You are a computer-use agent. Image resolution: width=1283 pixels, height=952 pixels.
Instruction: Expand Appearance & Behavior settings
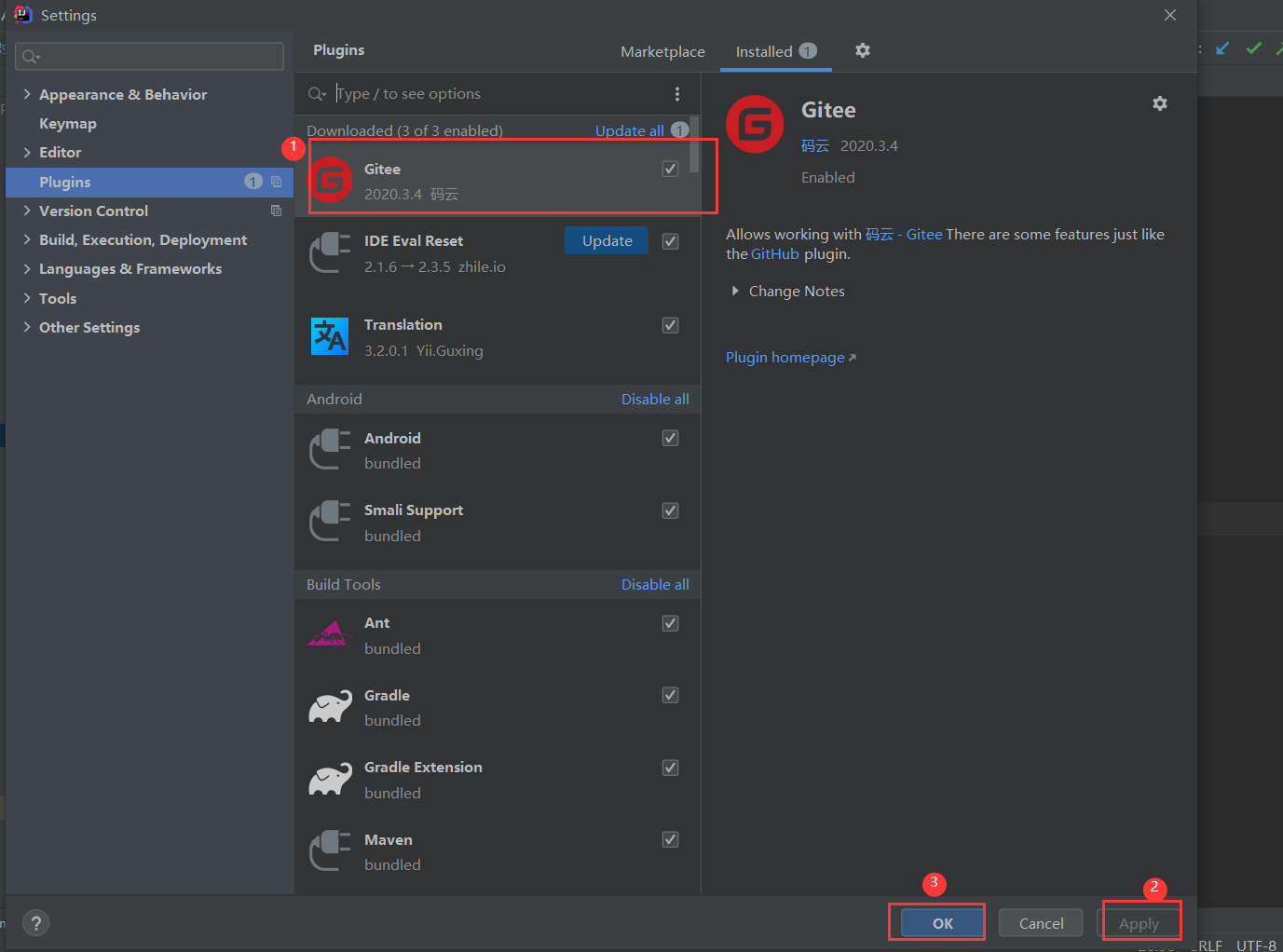click(27, 94)
